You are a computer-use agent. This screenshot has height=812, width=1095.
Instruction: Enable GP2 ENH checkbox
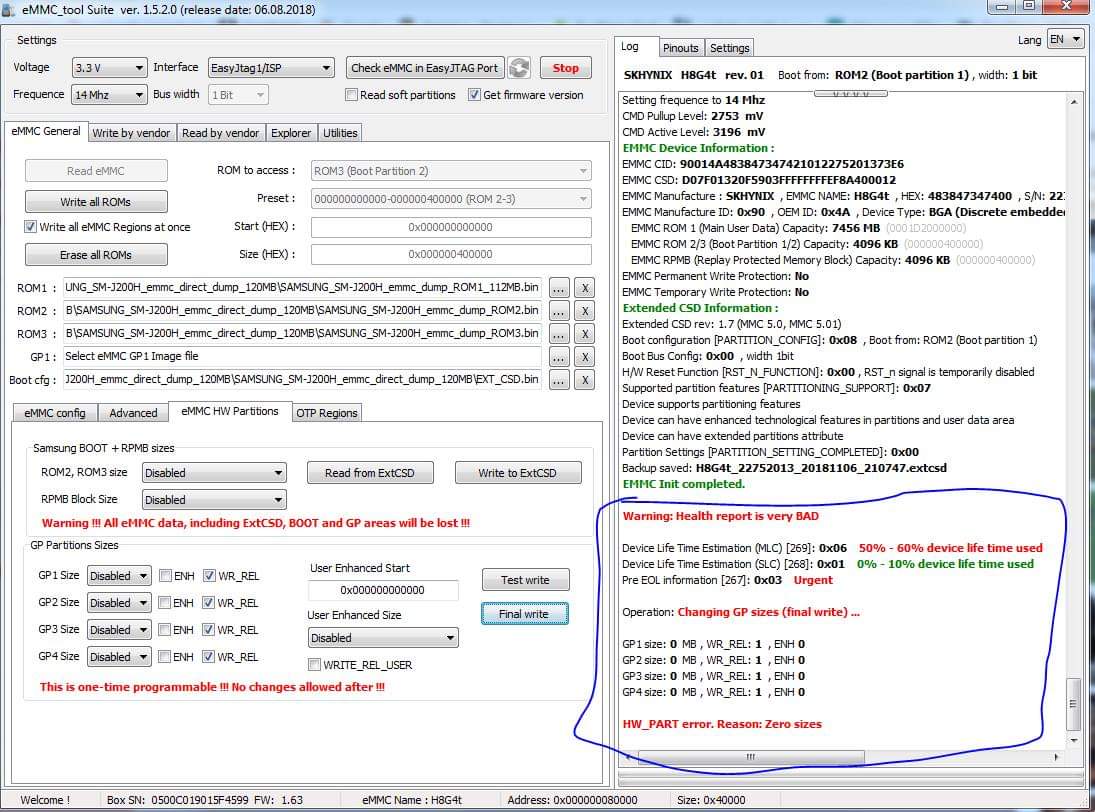[165, 603]
